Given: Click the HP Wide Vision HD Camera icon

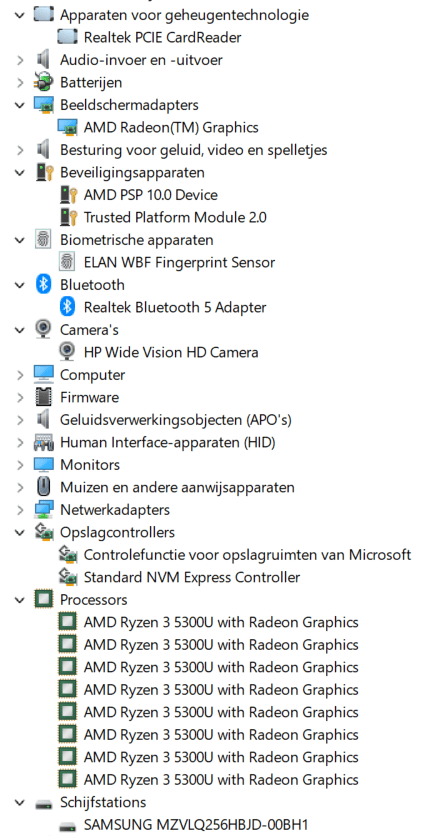Looking at the screenshot, I should [x=67, y=352].
